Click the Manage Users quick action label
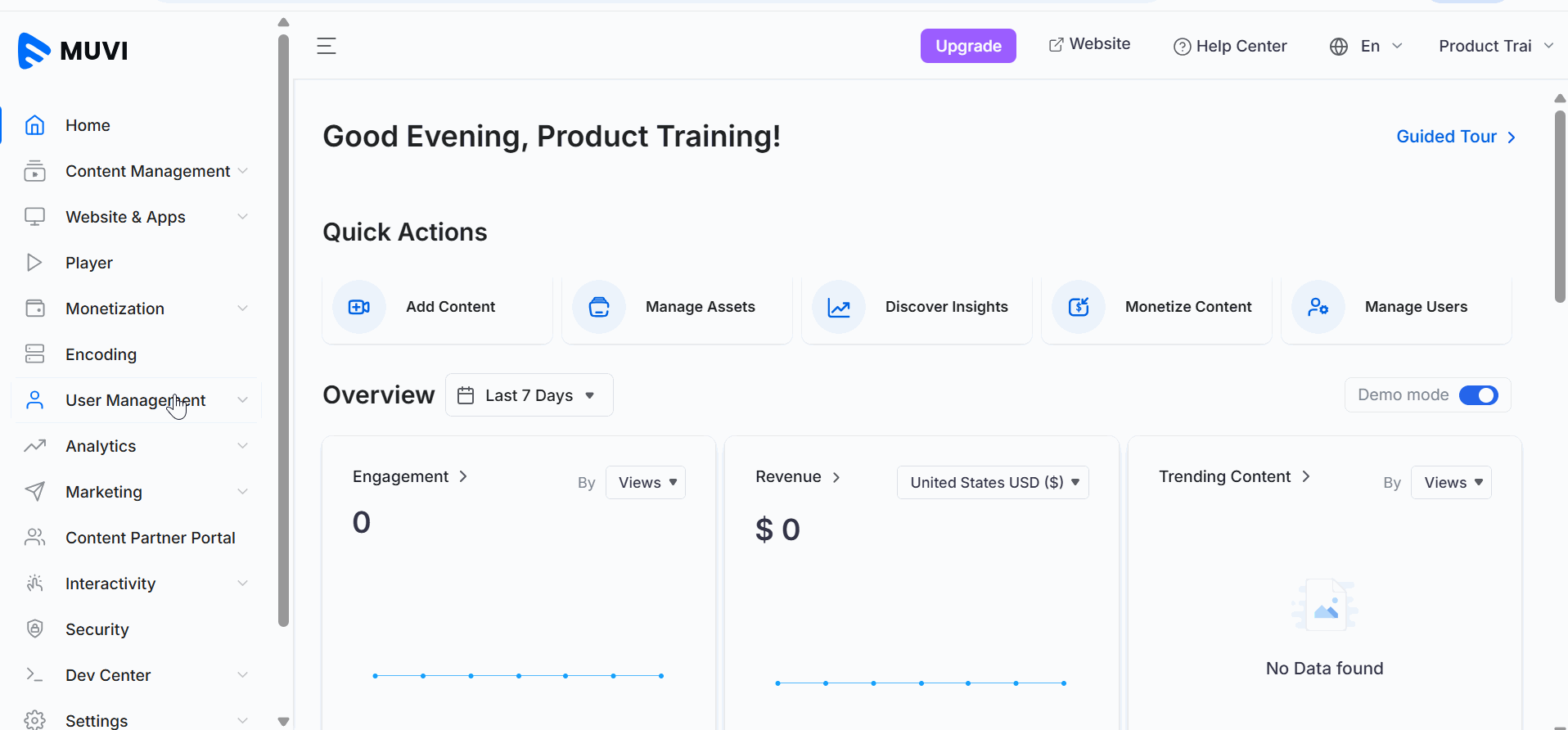This screenshot has width=1568, height=730. click(x=1417, y=307)
